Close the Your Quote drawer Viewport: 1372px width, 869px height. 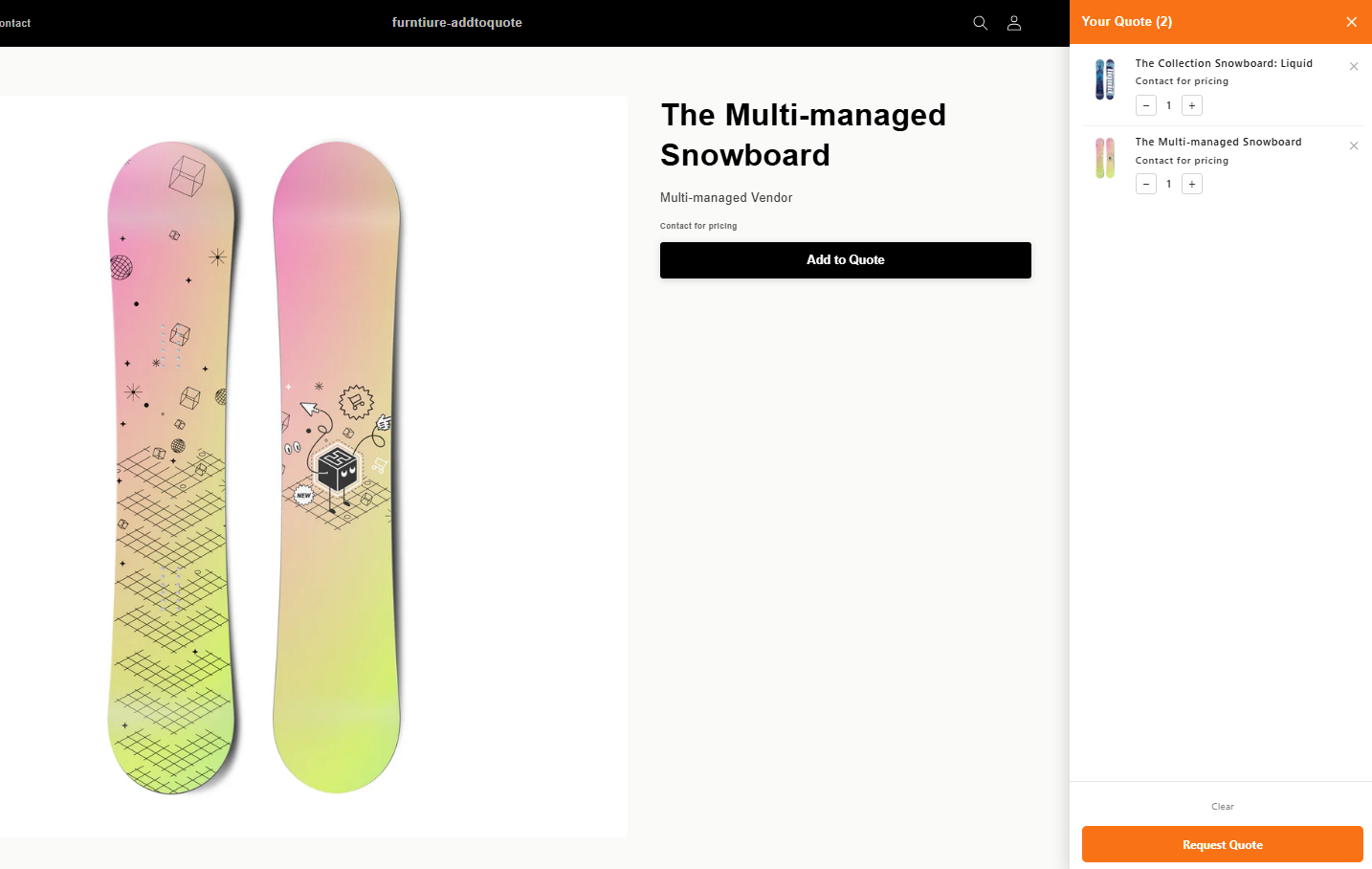(1351, 21)
